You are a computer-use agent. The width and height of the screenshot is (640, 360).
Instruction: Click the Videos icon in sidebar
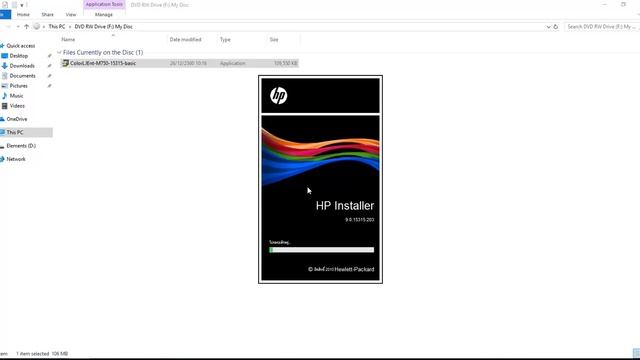[4, 106]
